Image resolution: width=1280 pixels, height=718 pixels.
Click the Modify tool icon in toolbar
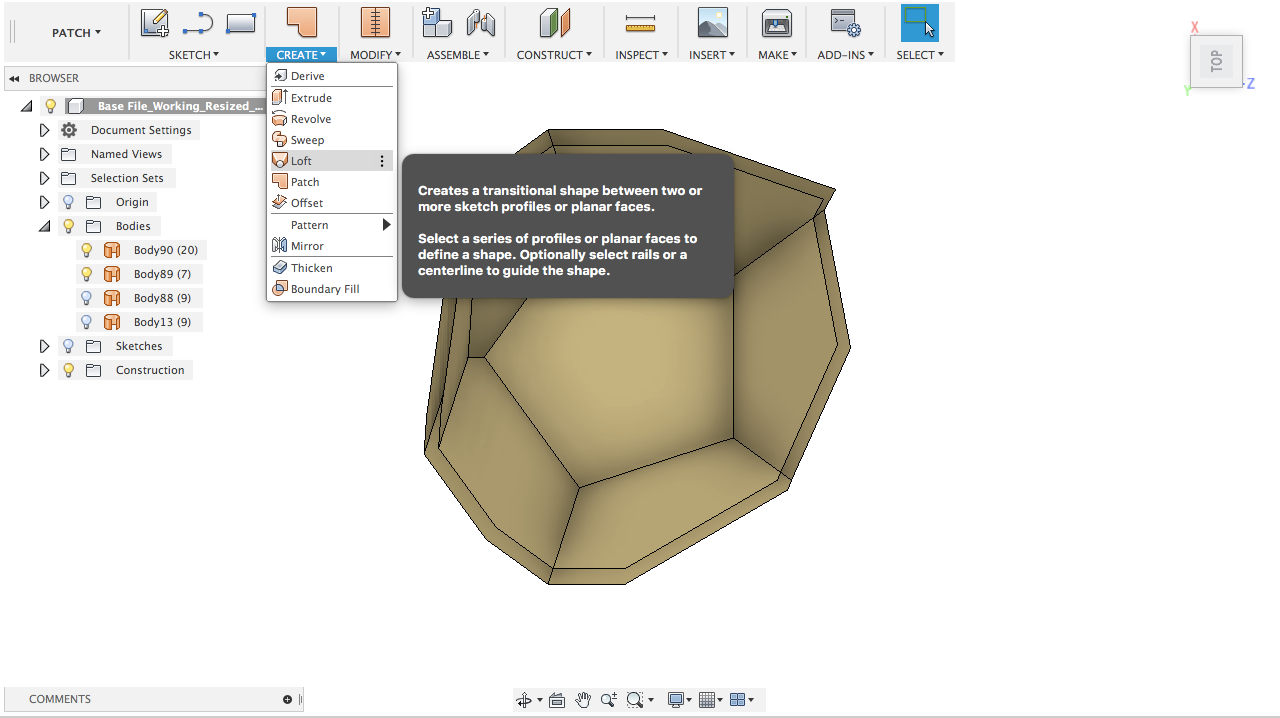(x=375, y=23)
